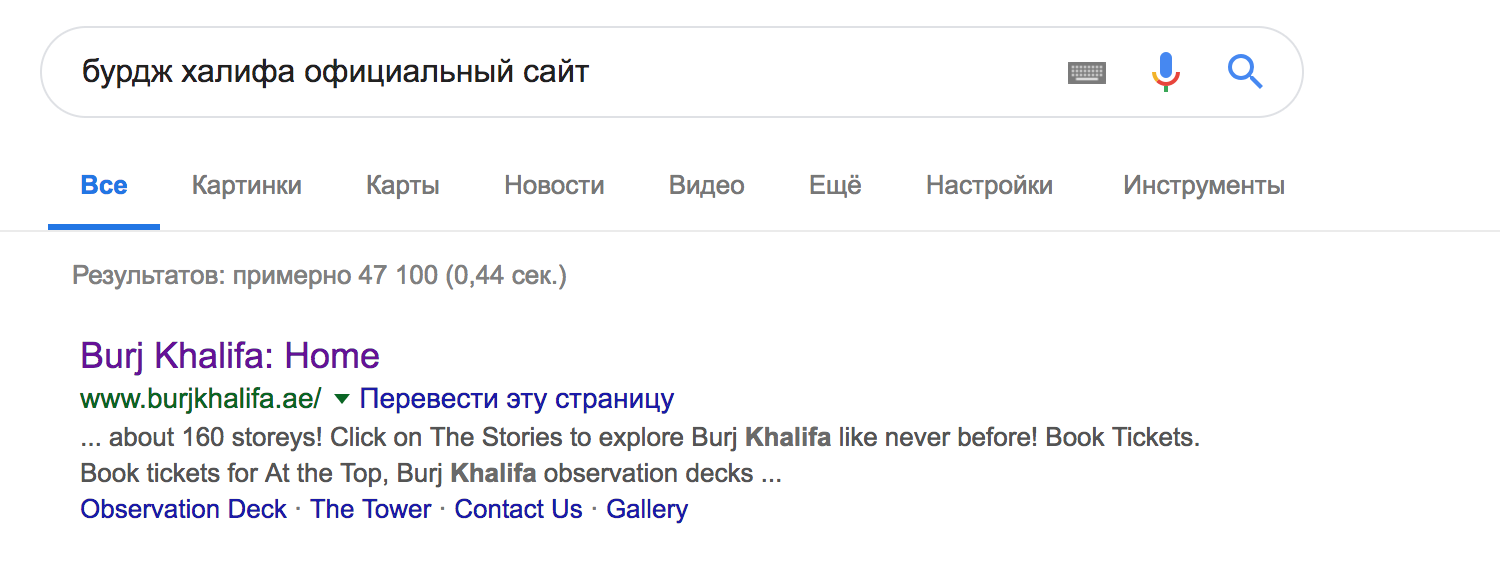Select the Все results tab

pos(104,186)
